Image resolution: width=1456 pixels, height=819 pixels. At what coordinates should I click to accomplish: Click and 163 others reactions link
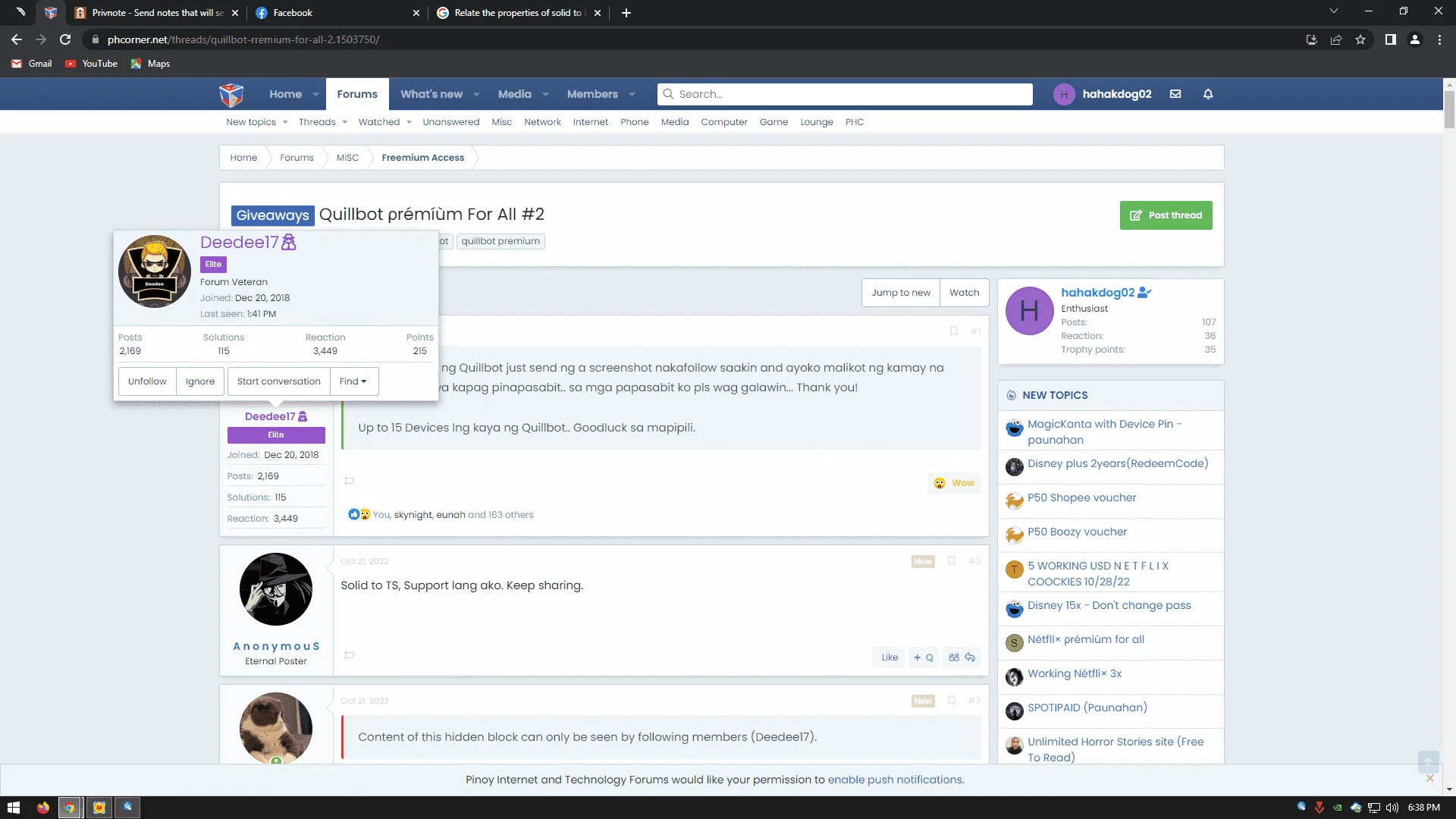pos(500,515)
